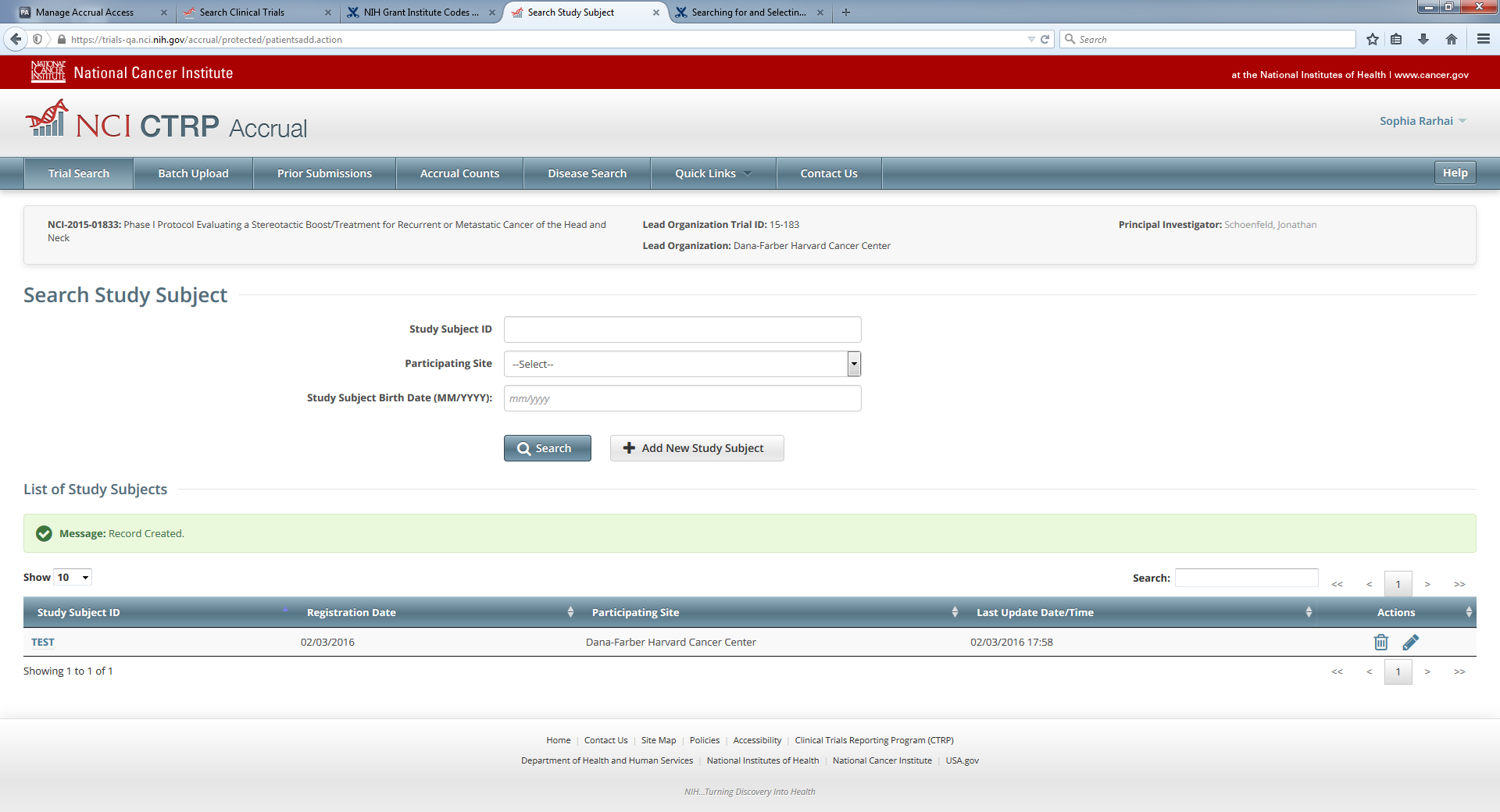1500x812 pixels.
Task: Open the Disease Search menu item
Action: (587, 173)
